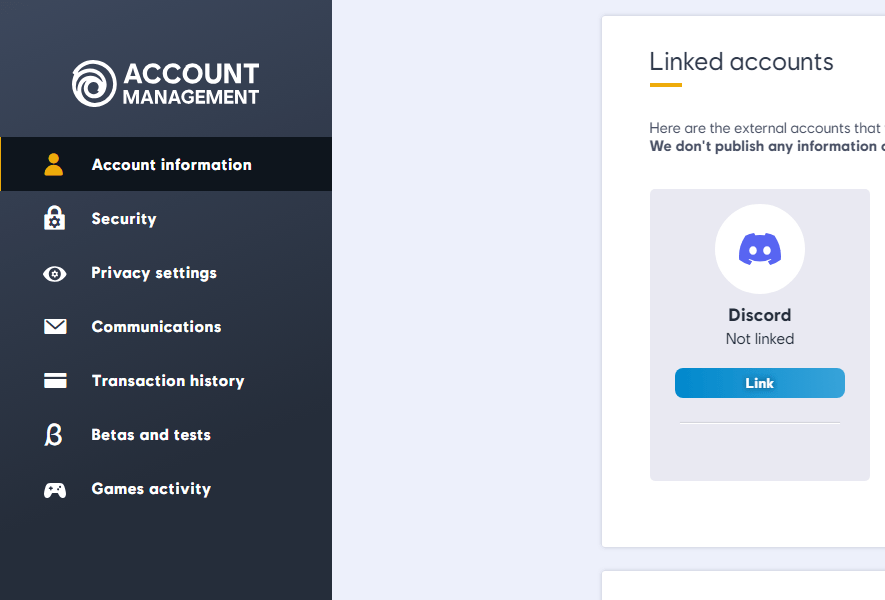
Task: Click the orange person icon in sidebar
Action: [x=54, y=165]
